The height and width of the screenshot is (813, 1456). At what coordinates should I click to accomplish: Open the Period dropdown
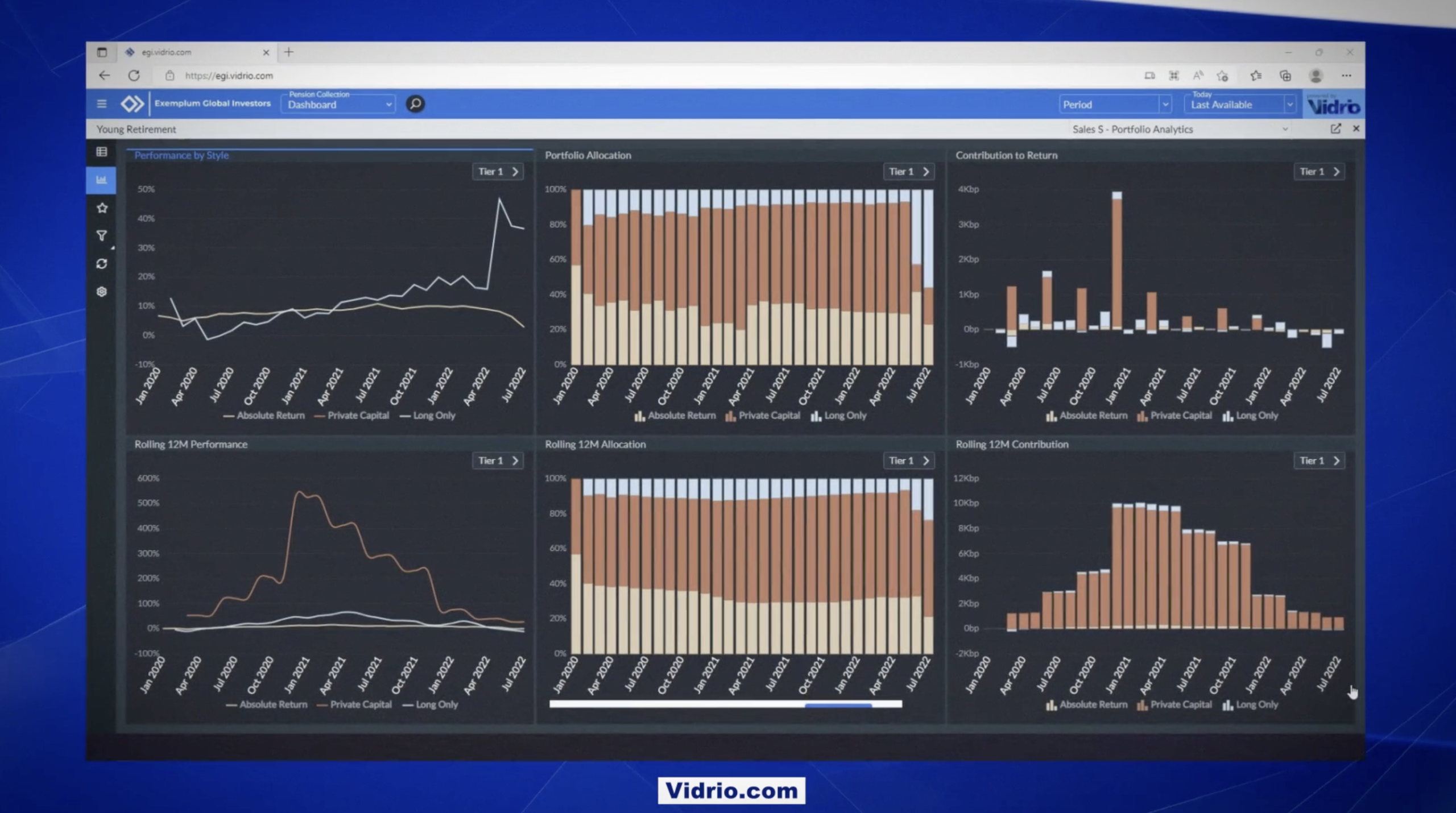(1115, 105)
